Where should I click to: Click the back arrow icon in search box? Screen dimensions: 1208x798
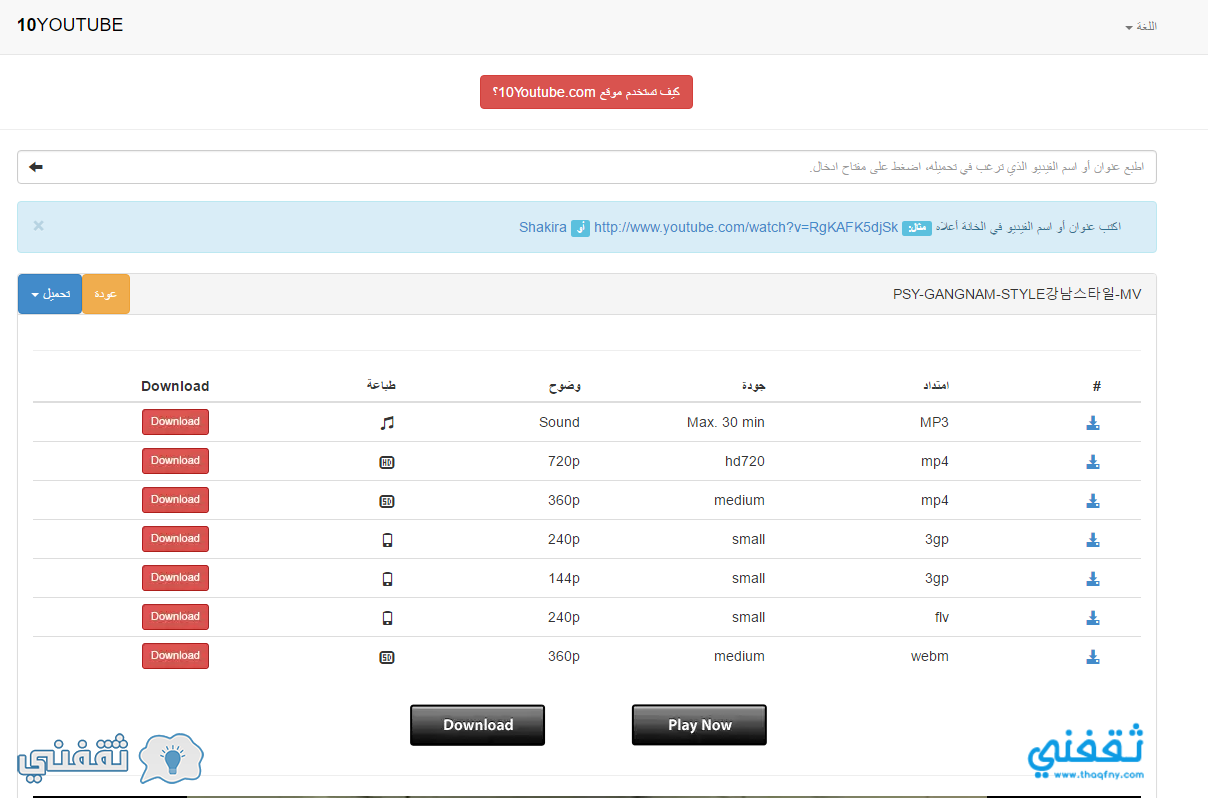(x=36, y=167)
